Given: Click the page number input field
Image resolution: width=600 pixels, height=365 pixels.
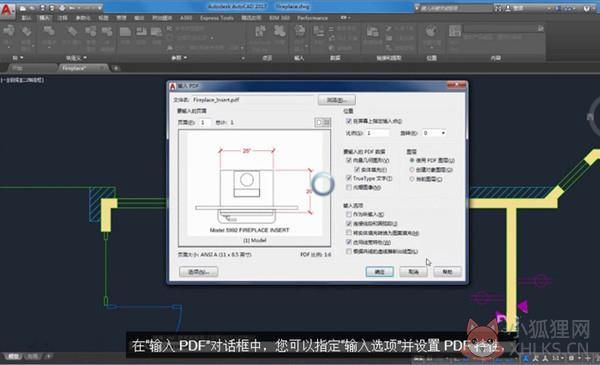Looking at the screenshot, I should [x=204, y=122].
